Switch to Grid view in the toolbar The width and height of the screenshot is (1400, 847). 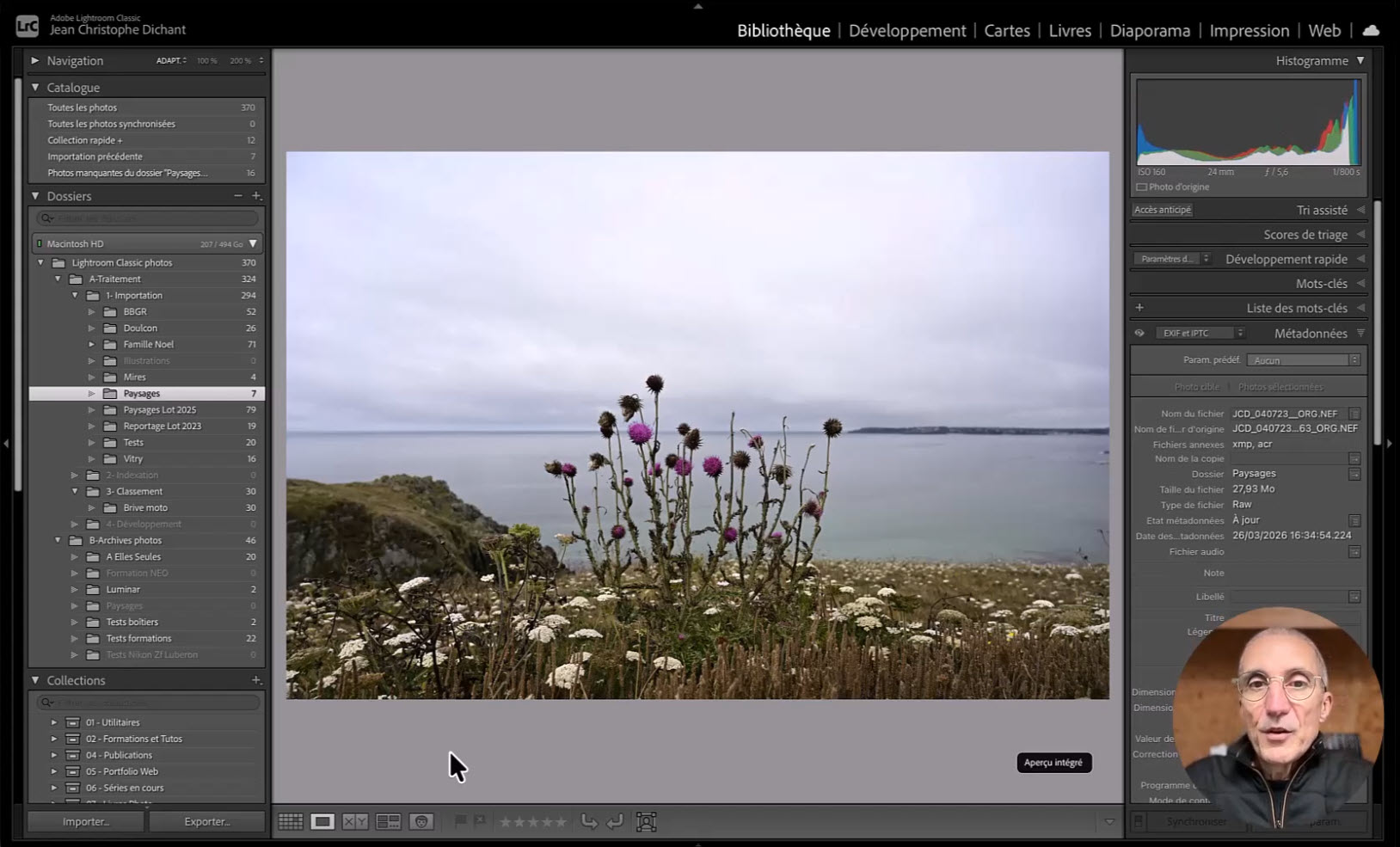pyautogui.click(x=291, y=822)
